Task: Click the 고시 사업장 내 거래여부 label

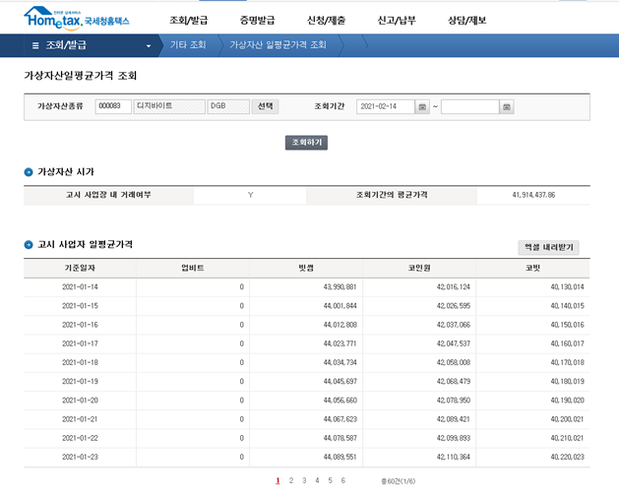Action: (x=108, y=195)
